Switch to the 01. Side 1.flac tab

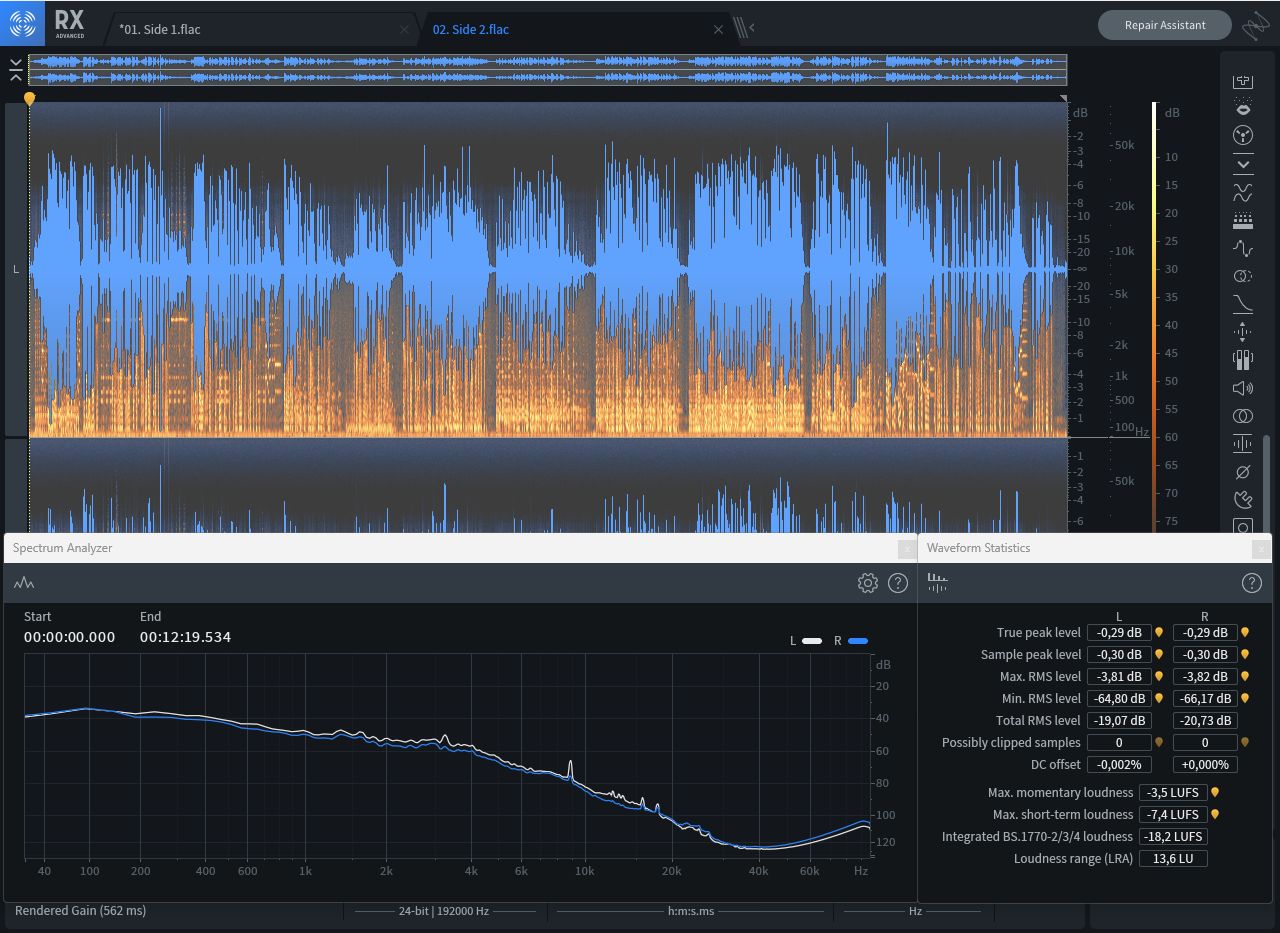[x=160, y=29]
